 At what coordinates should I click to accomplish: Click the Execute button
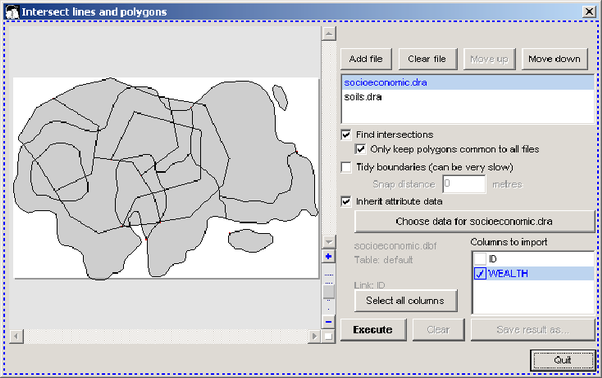point(373,330)
